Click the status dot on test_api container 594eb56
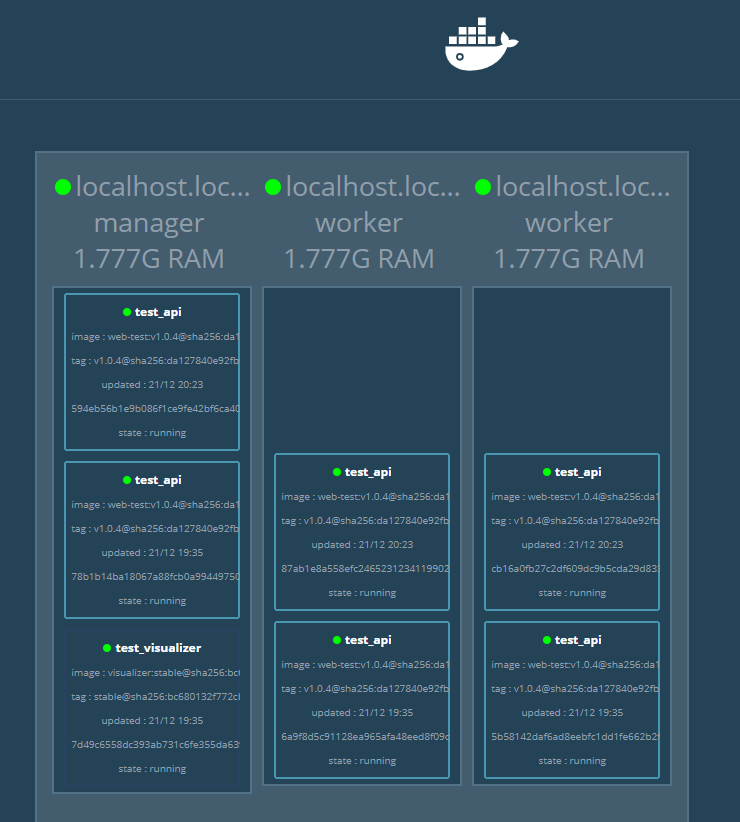This screenshot has height=822, width=740. pos(127,312)
